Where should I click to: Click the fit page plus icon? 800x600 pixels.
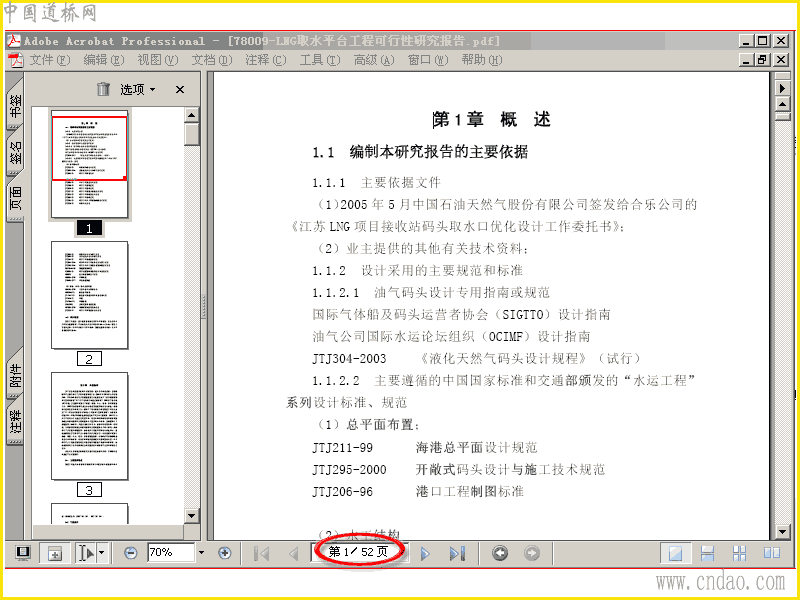54,553
